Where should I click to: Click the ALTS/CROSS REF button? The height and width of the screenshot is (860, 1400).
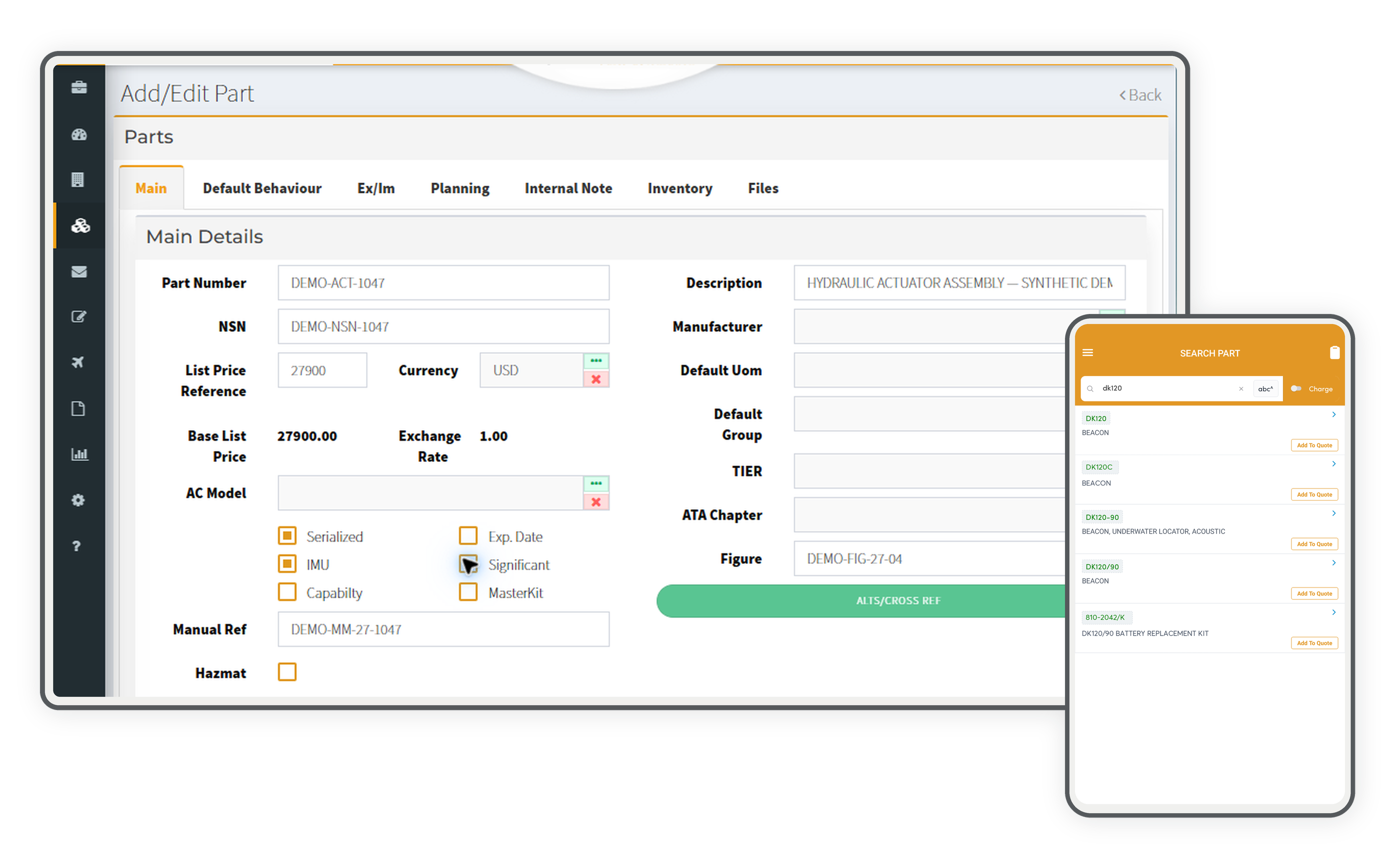click(x=861, y=600)
